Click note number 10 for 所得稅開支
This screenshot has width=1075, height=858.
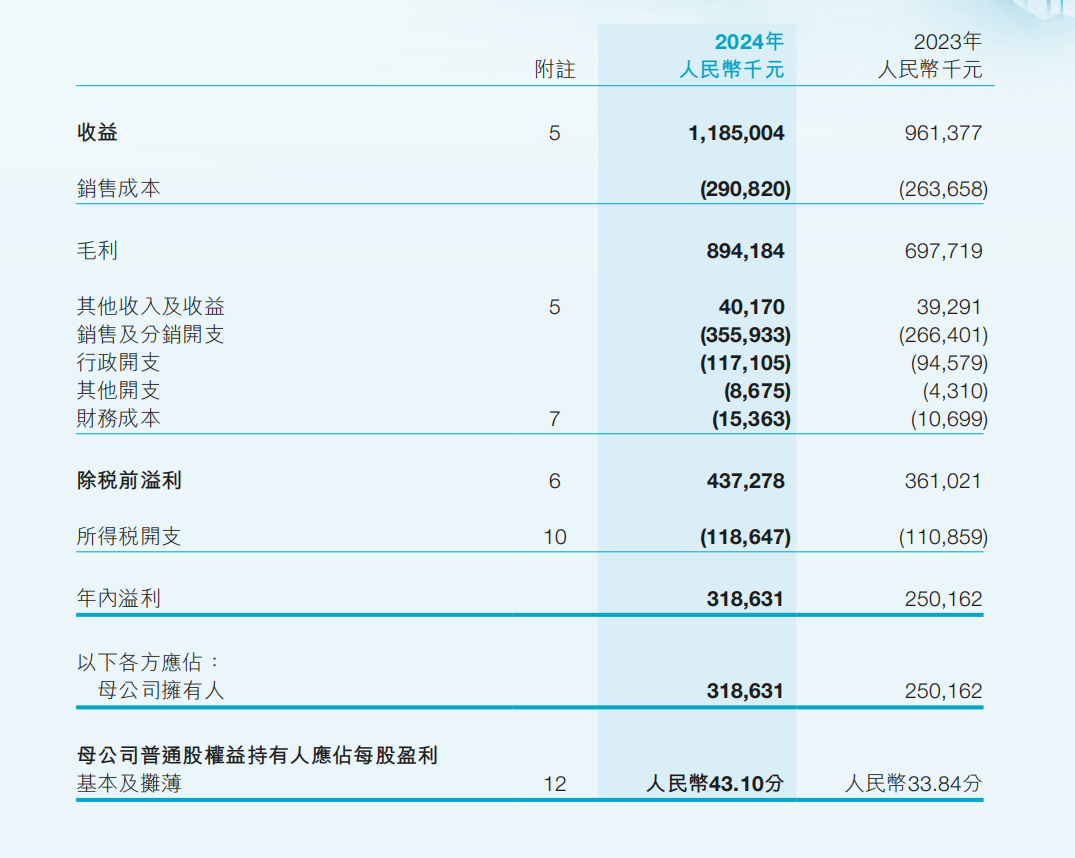point(555,537)
